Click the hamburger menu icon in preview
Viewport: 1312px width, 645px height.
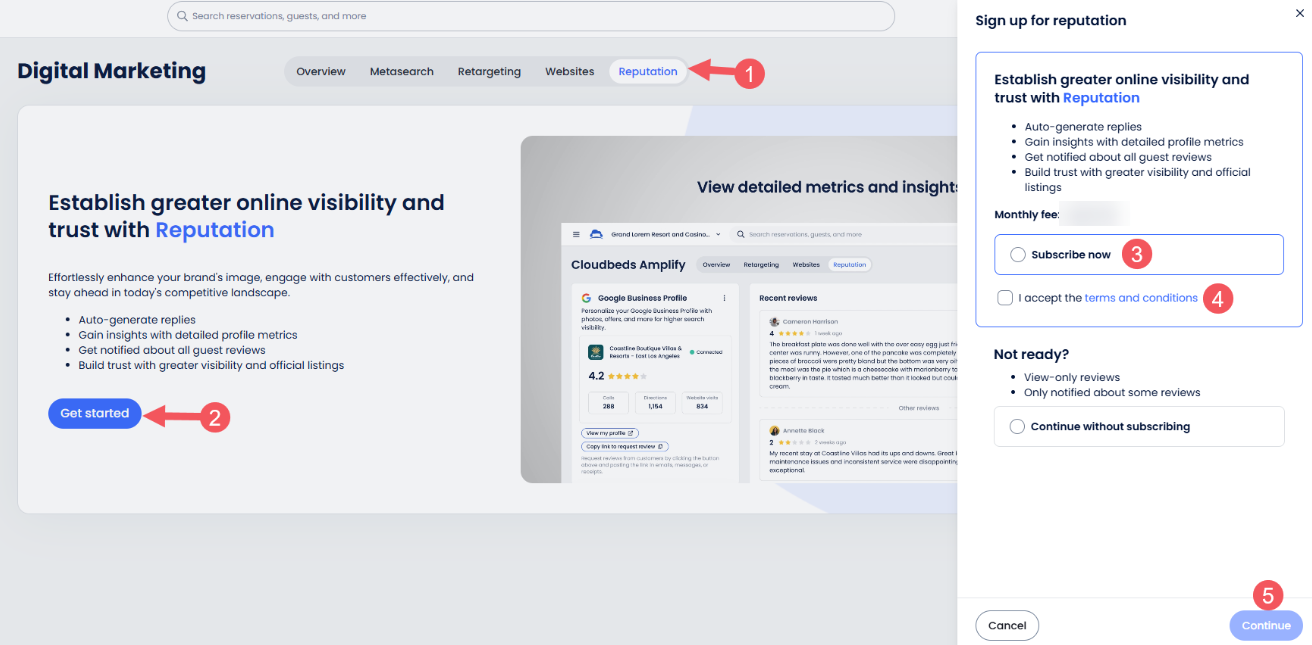(x=576, y=235)
